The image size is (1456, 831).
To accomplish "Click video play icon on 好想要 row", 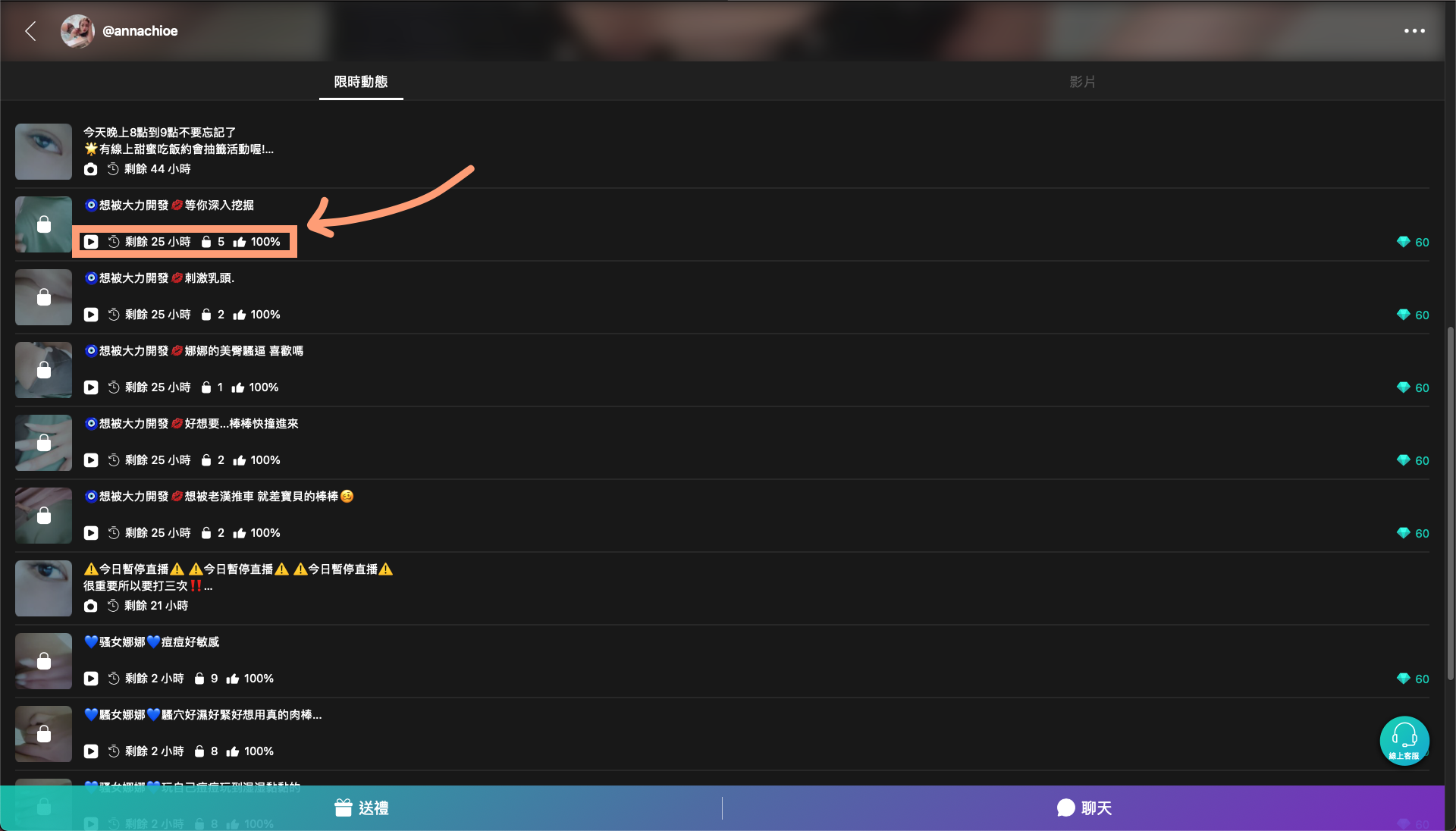I will [91, 460].
